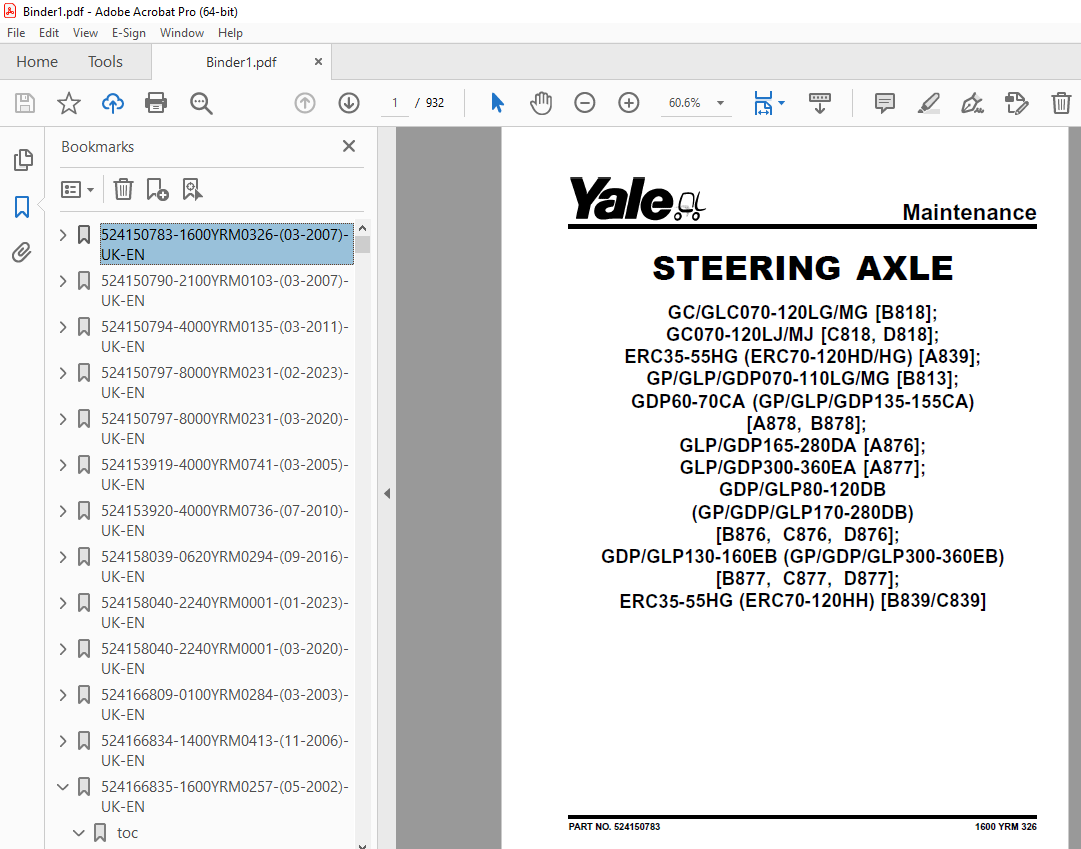
Task: Activate the Hand pan tool
Action: click(540, 103)
